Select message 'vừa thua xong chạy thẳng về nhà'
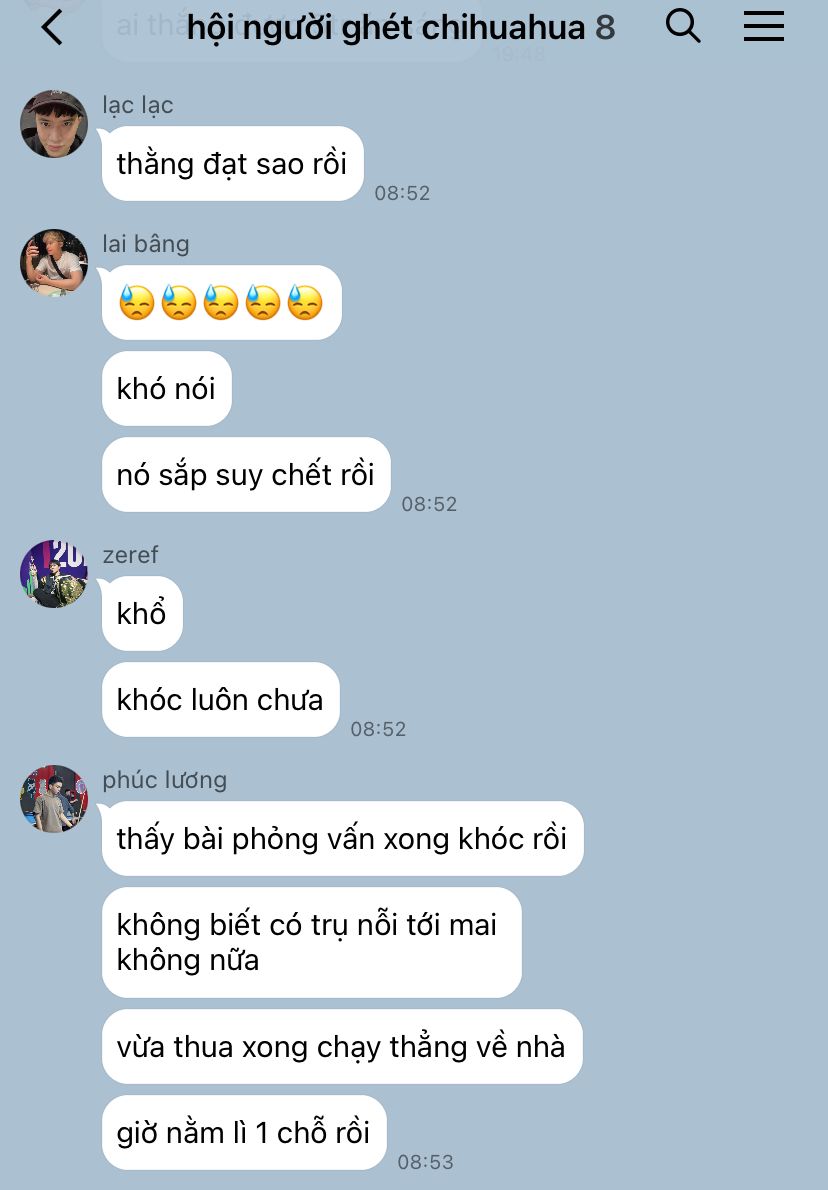 [342, 1046]
